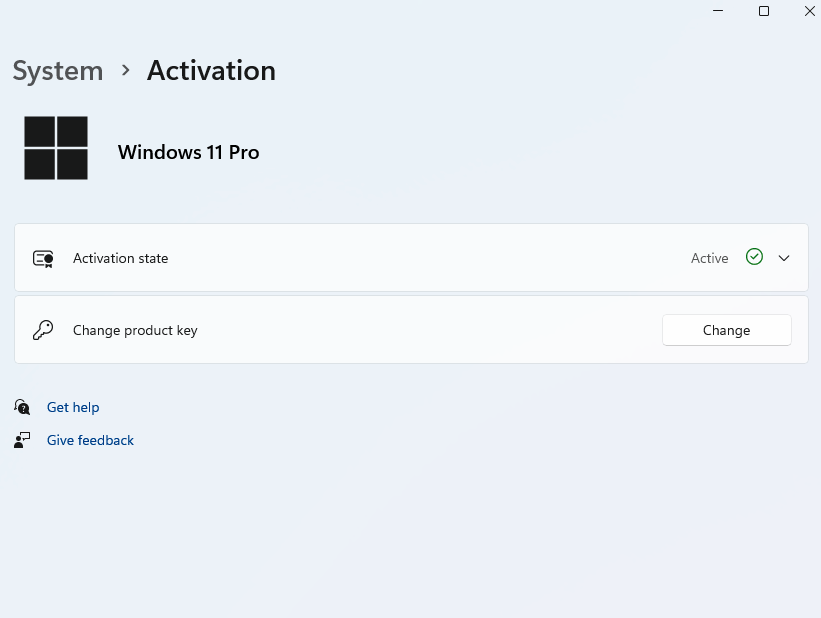
Task: Click the minimize icon in the title bar
Action: coord(717,11)
